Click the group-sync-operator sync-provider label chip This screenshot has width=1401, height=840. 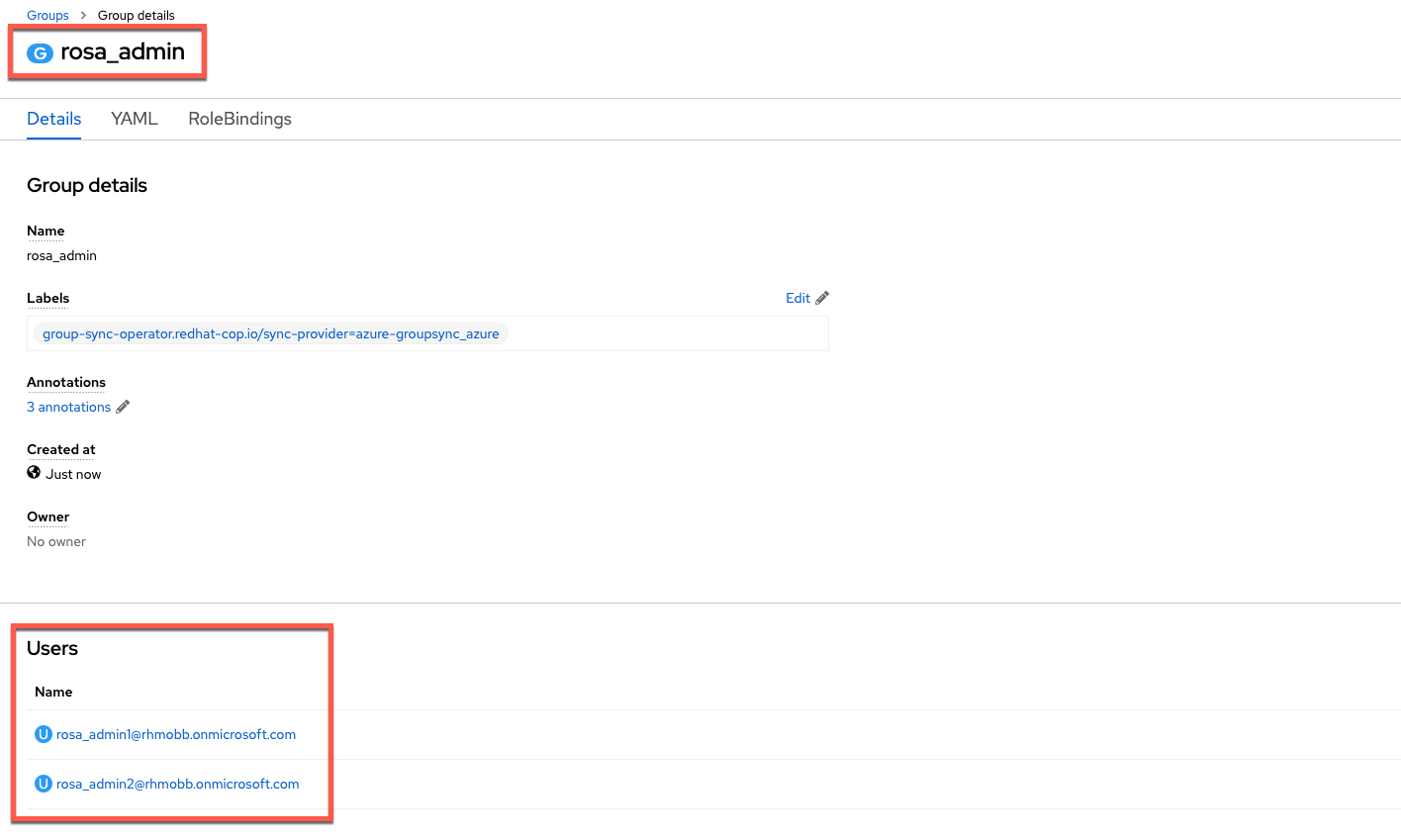270,333
